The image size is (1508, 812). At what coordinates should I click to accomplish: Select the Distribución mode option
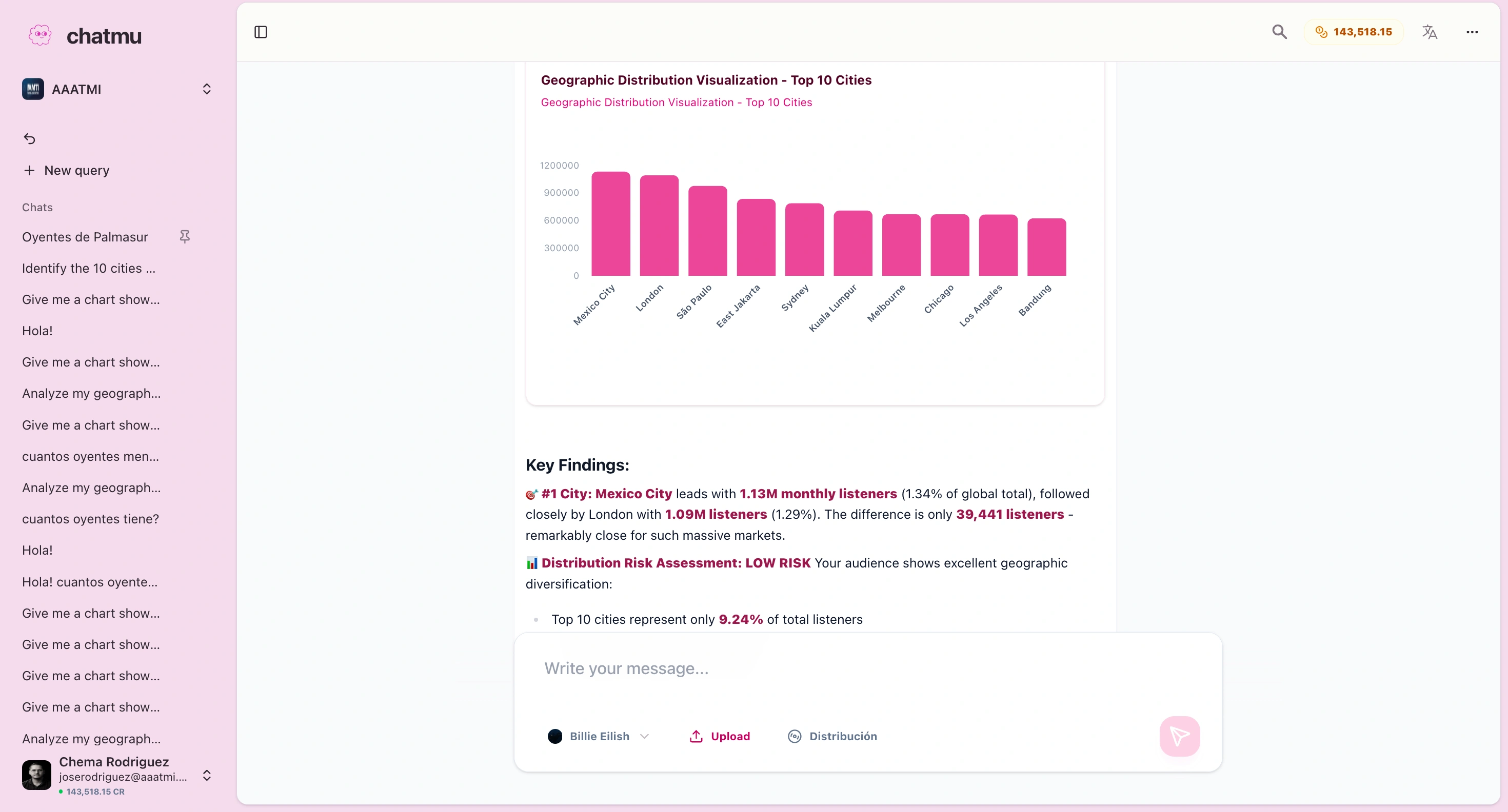[832, 736]
